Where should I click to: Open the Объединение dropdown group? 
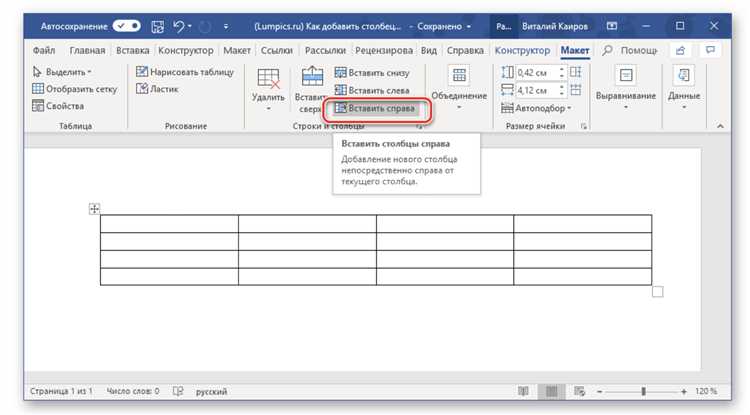click(x=459, y=96)
